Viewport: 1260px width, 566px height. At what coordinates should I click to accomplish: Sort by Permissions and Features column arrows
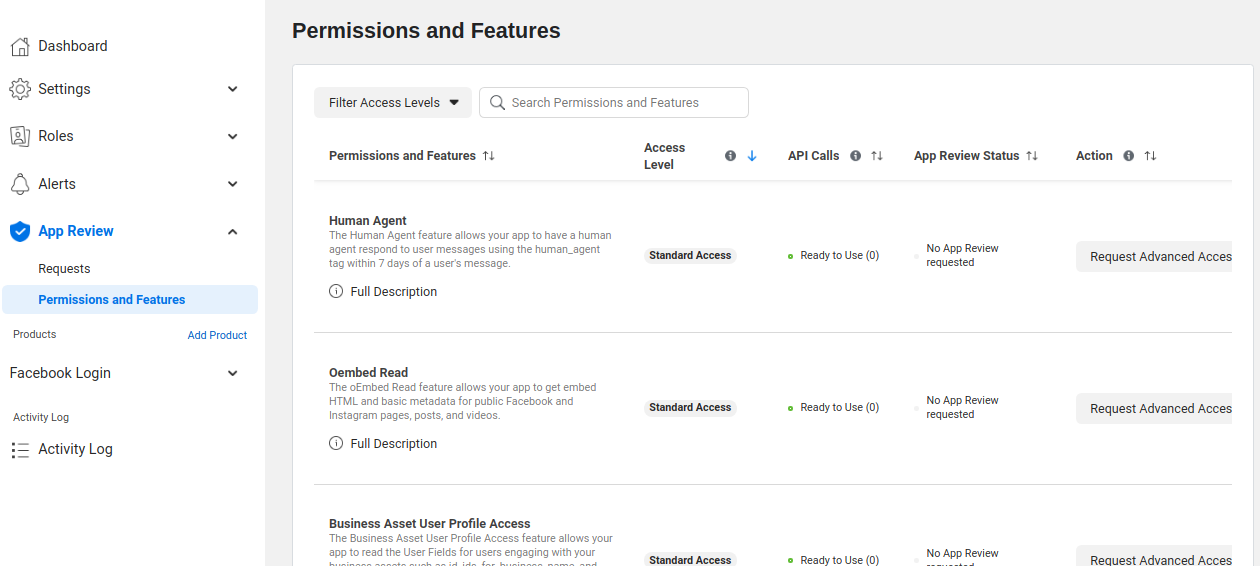pyautogui.click(x=488, y=156)
